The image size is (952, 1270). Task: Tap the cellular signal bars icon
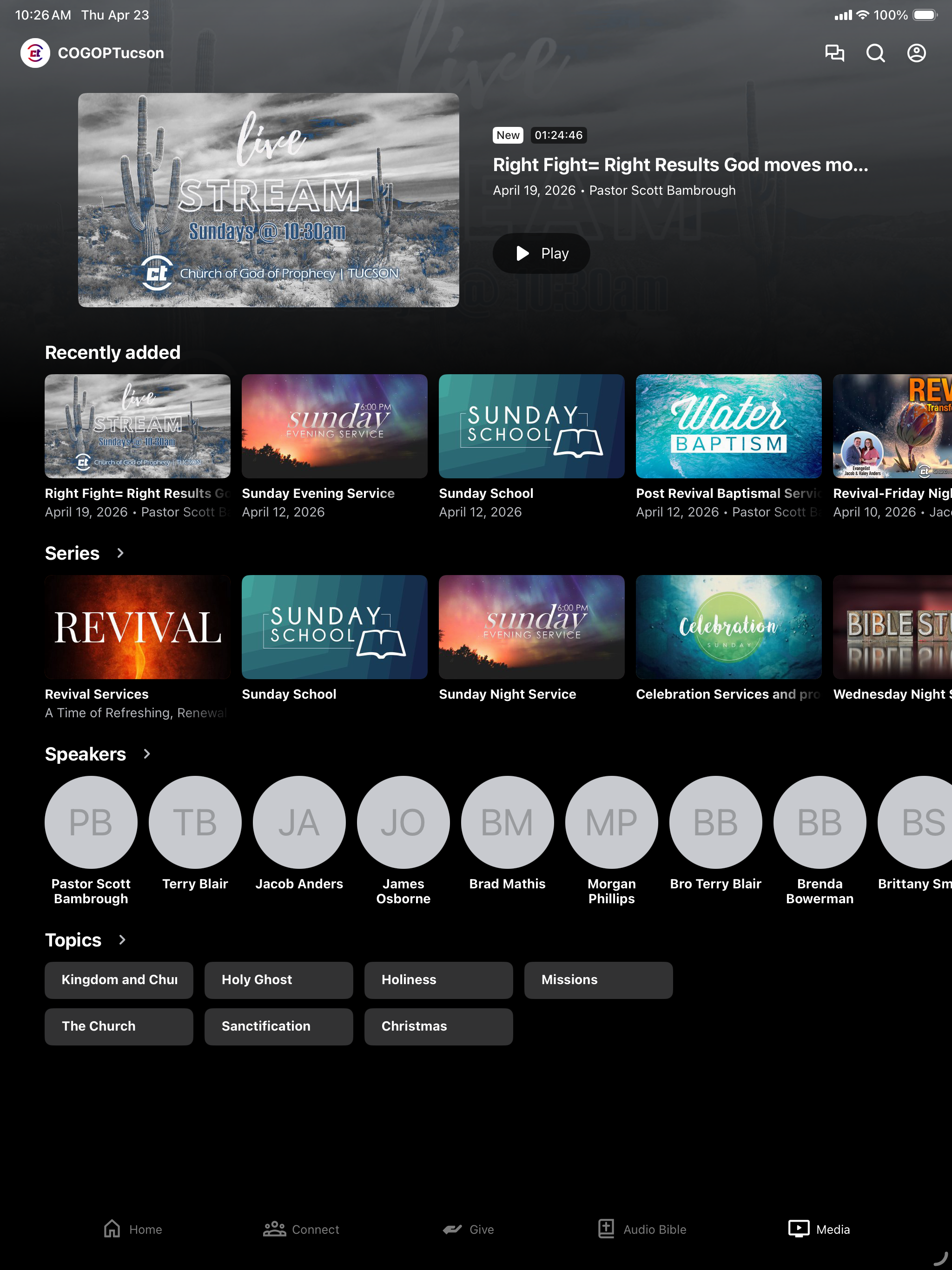coord(844,15)
